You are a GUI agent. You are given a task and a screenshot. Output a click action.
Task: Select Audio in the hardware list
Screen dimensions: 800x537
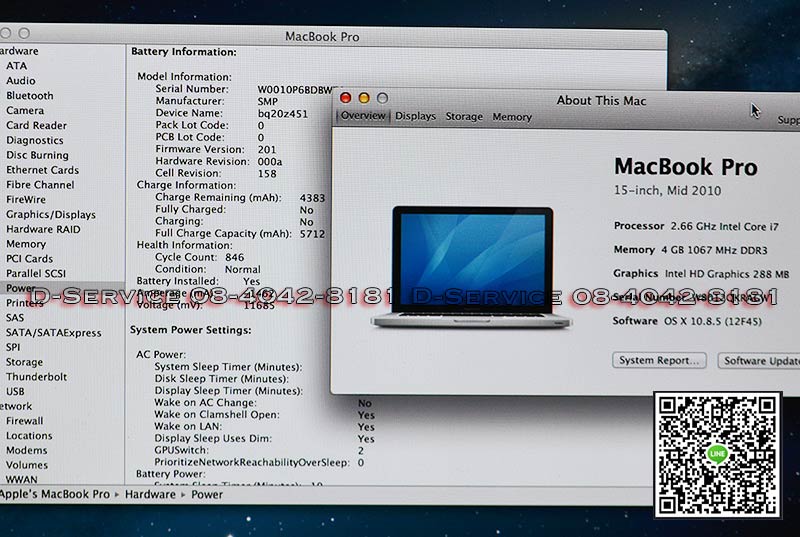click(x=20, y=81)
